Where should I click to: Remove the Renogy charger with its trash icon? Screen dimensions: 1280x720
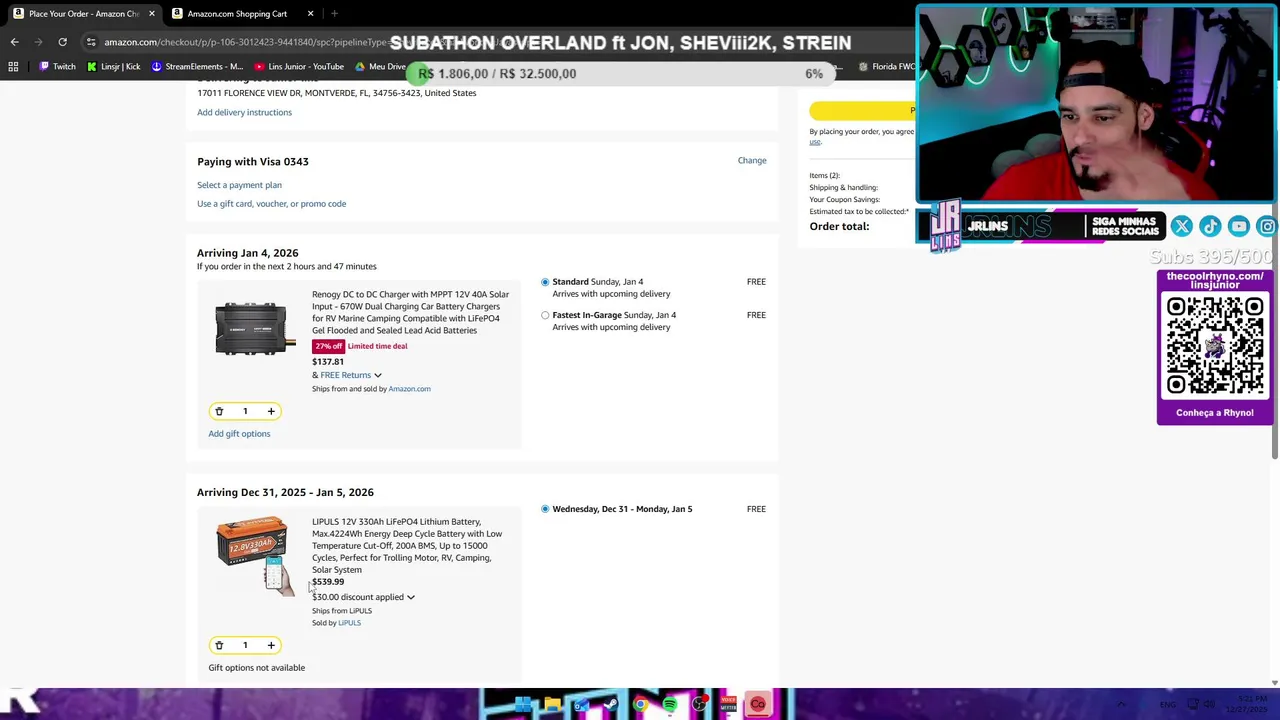(219, 411)
